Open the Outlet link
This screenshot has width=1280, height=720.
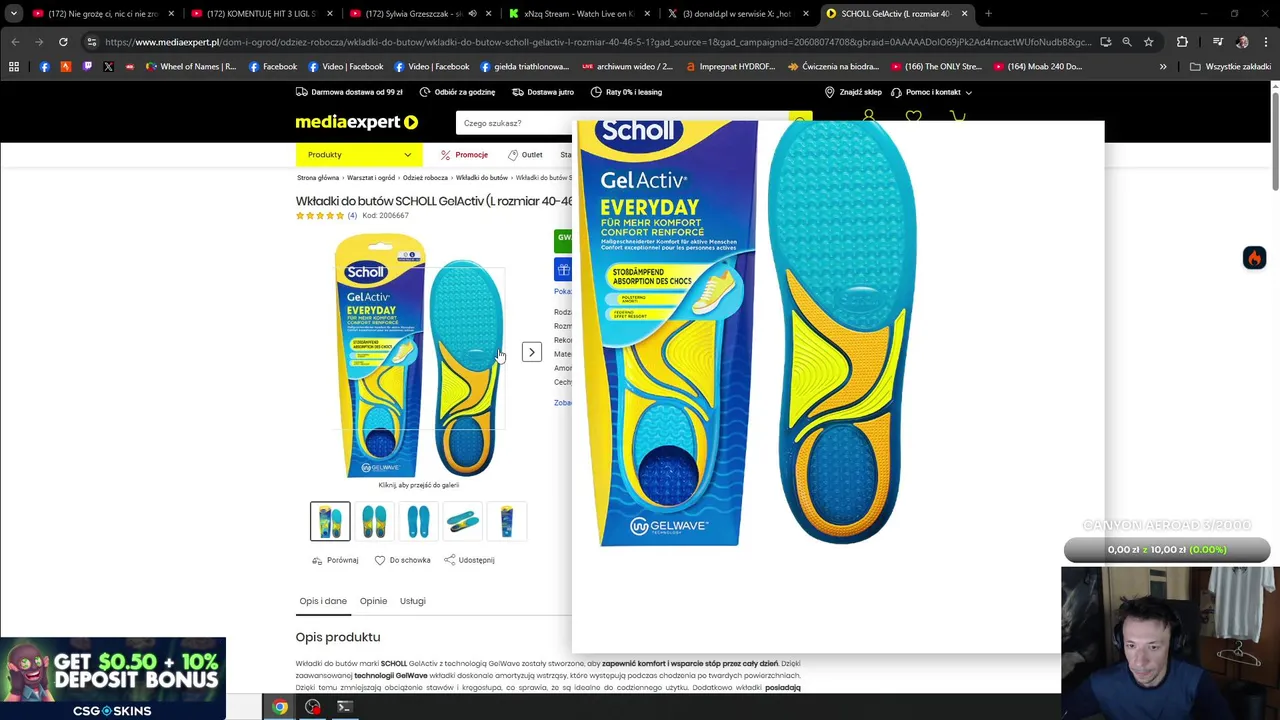point(525,155)
